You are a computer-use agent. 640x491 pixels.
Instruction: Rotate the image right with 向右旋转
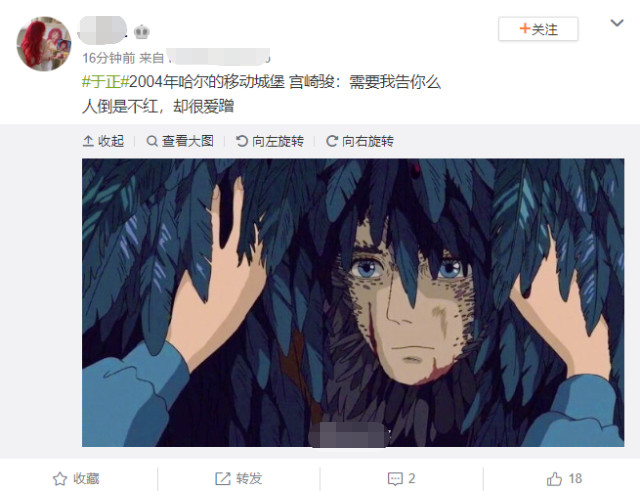coord(360,141)
